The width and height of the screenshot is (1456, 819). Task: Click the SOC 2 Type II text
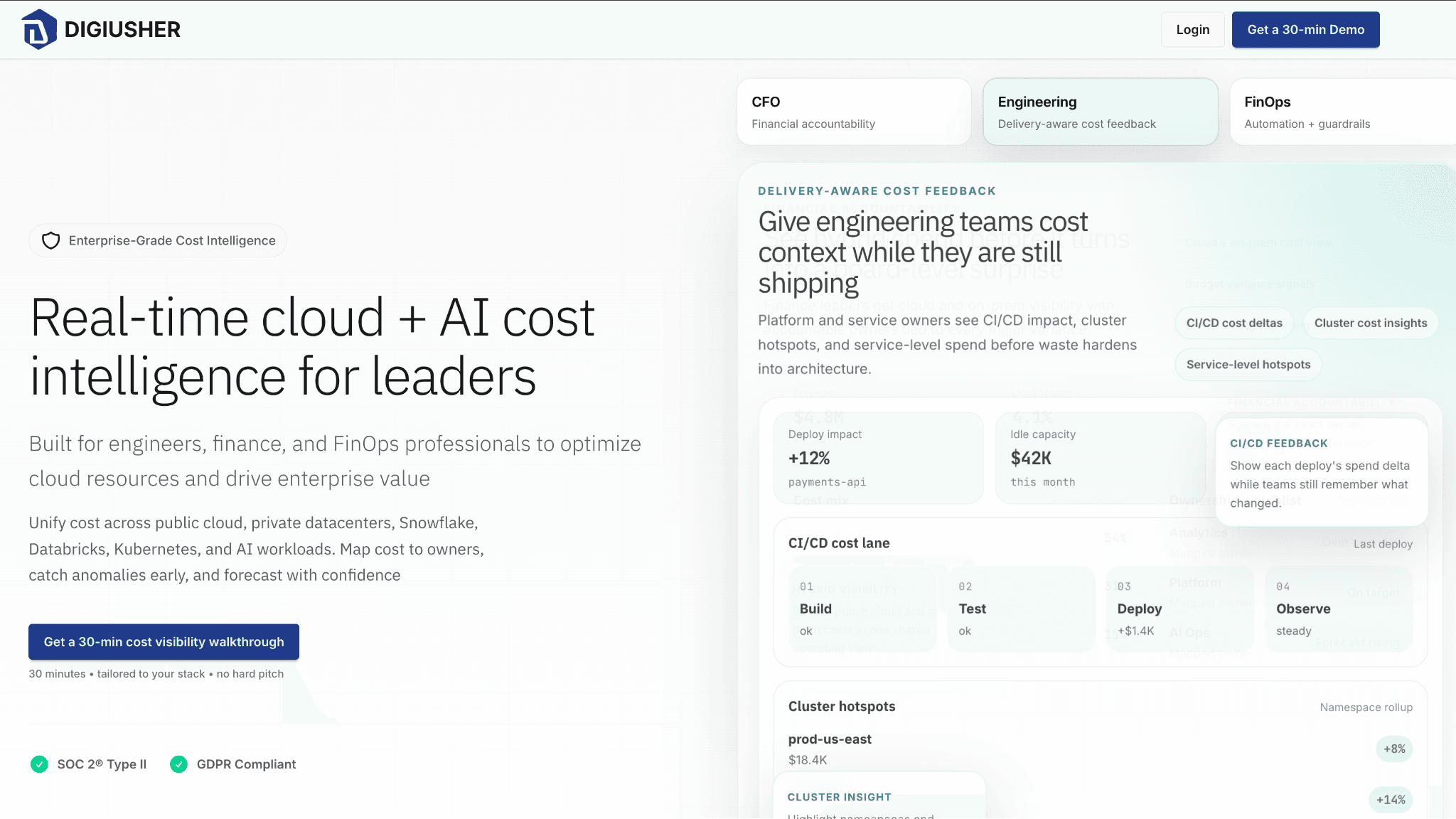102,764
